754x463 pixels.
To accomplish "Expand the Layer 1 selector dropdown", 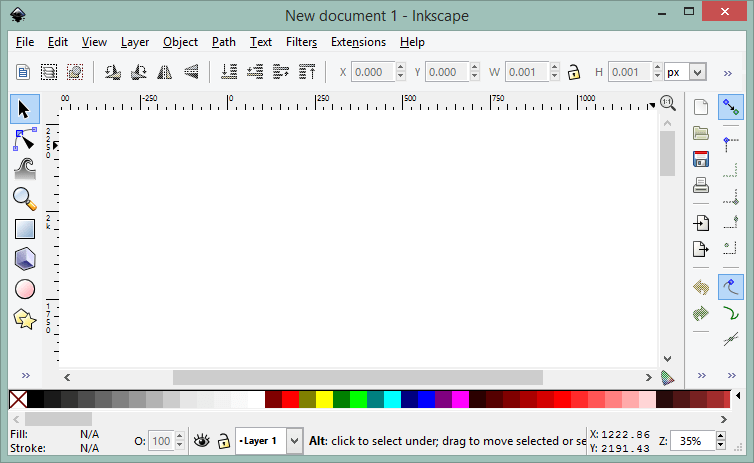I will [x=295, y=441].
